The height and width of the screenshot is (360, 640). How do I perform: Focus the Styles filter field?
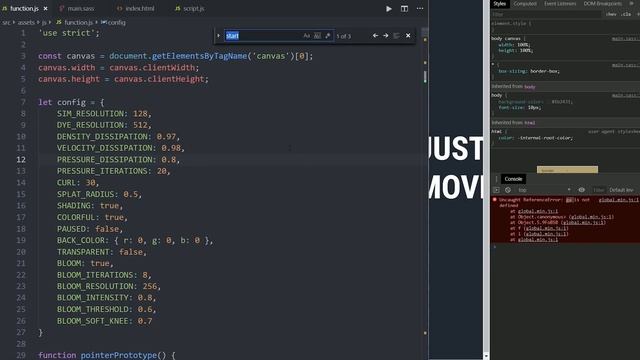[546, 14]
